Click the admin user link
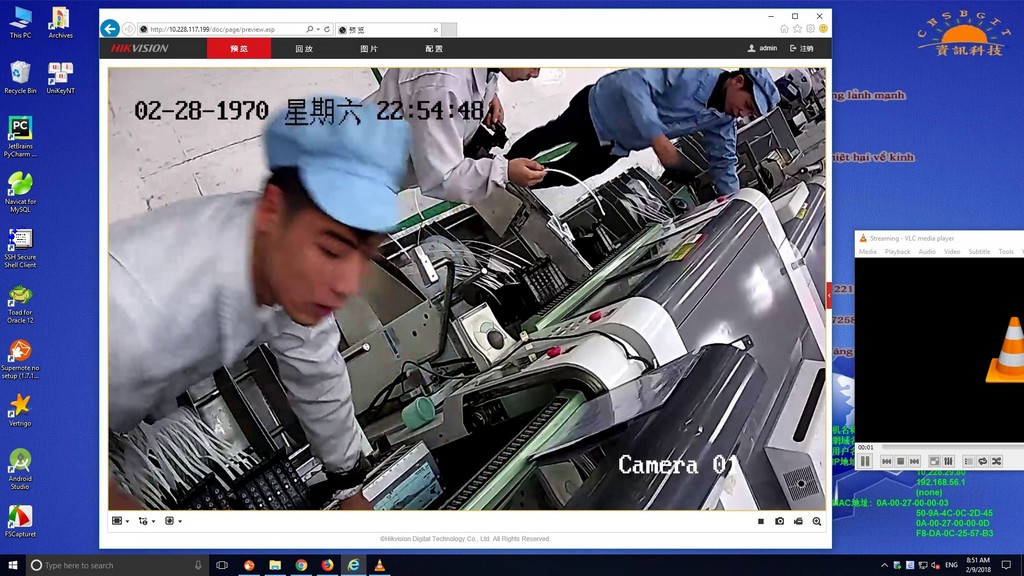The image size is (1024, 576). [762, 48]
